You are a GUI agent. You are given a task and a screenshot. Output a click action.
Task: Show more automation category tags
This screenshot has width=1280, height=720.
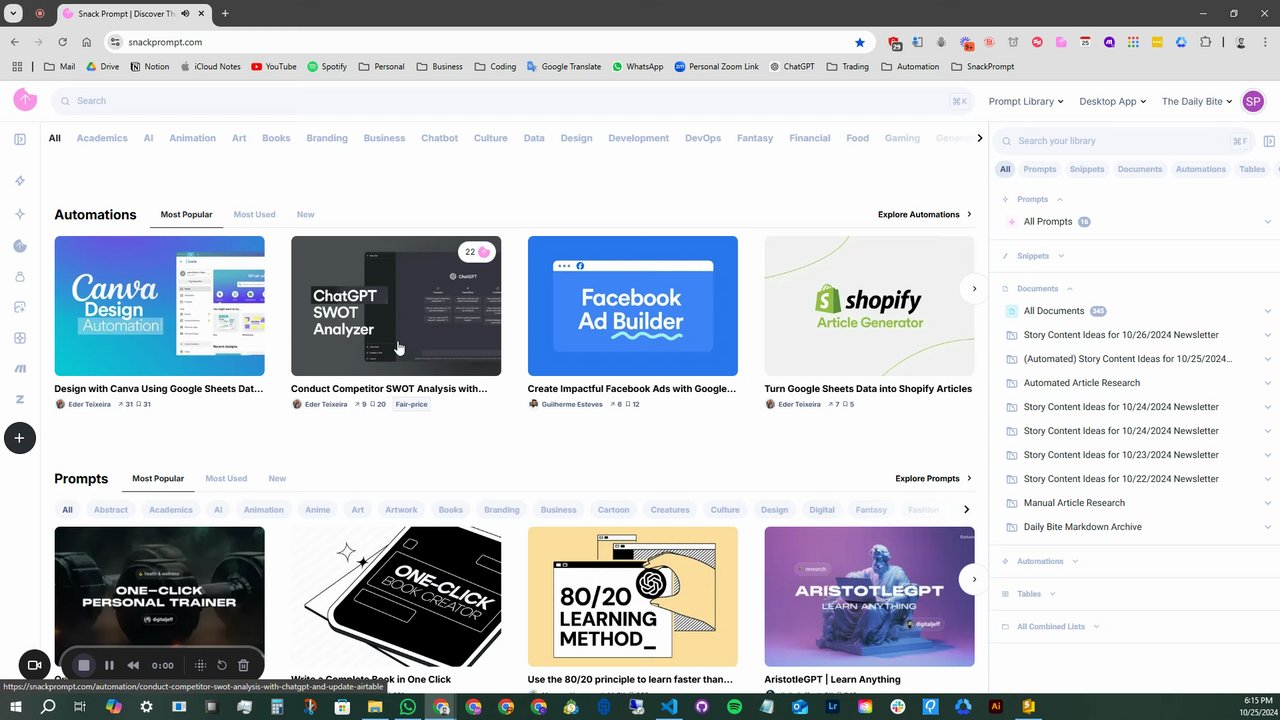pos(979,138)
